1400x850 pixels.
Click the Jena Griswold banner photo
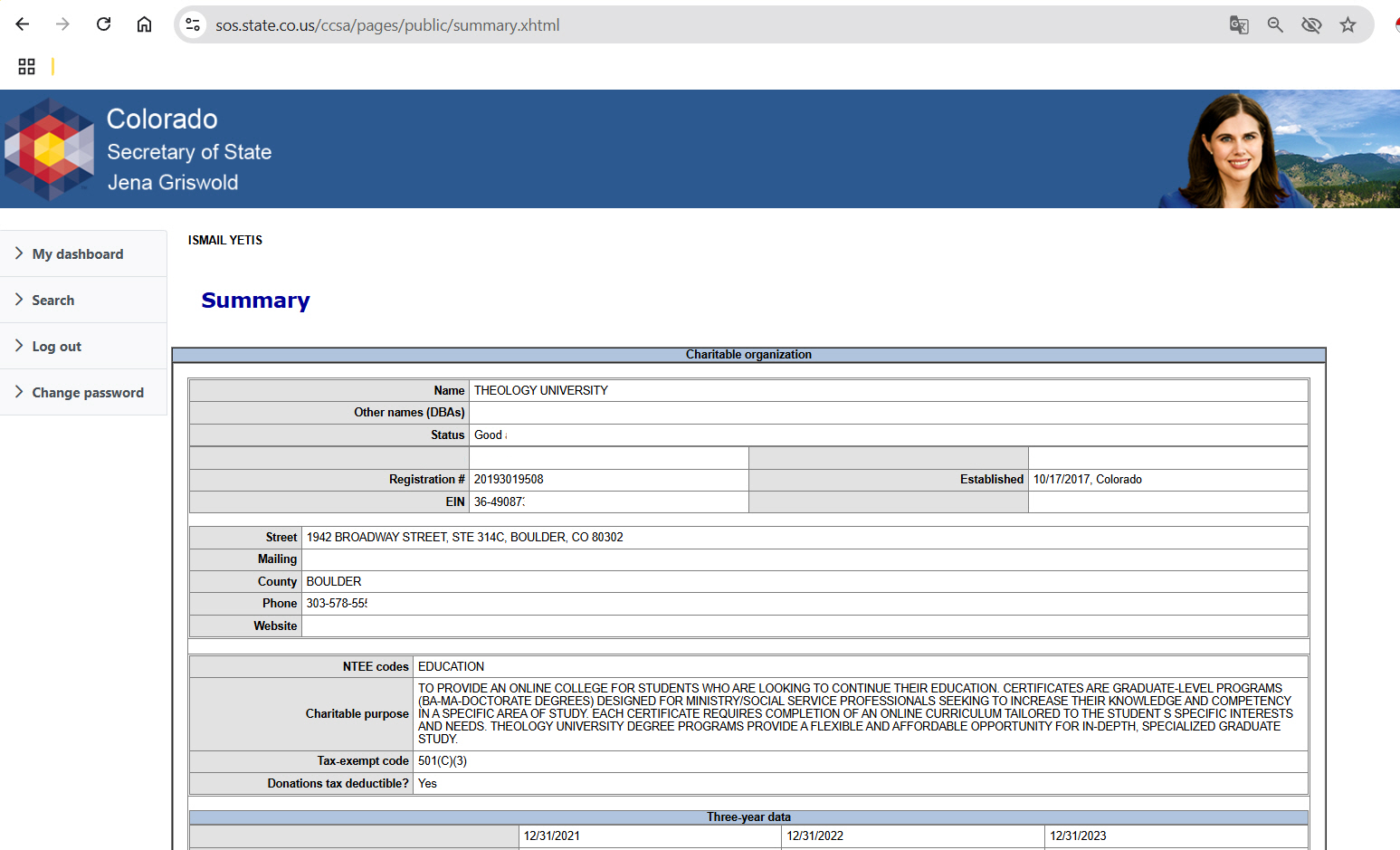point(1233,149)
